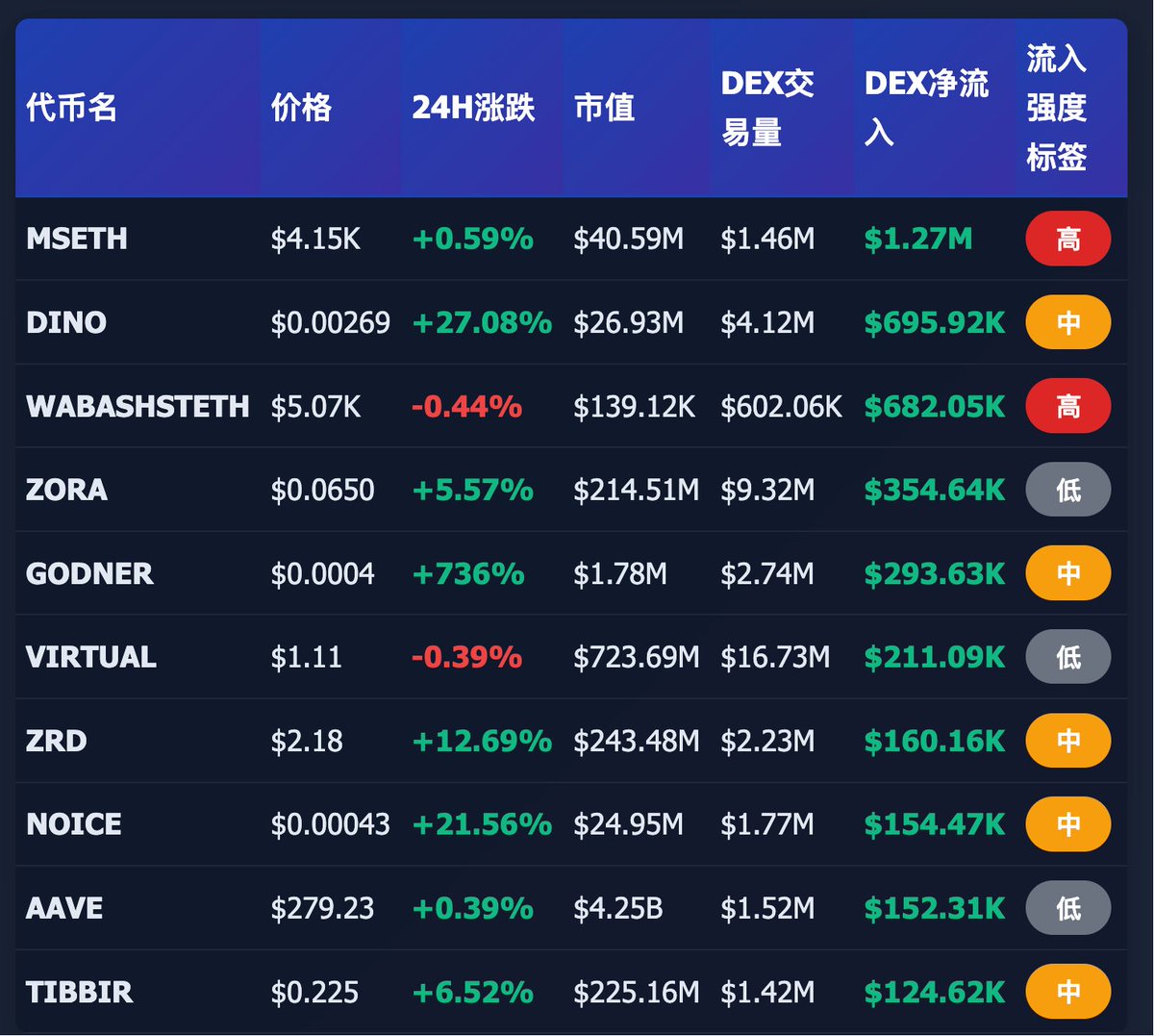Click the 代币名 column header

(x=72, y=107)
